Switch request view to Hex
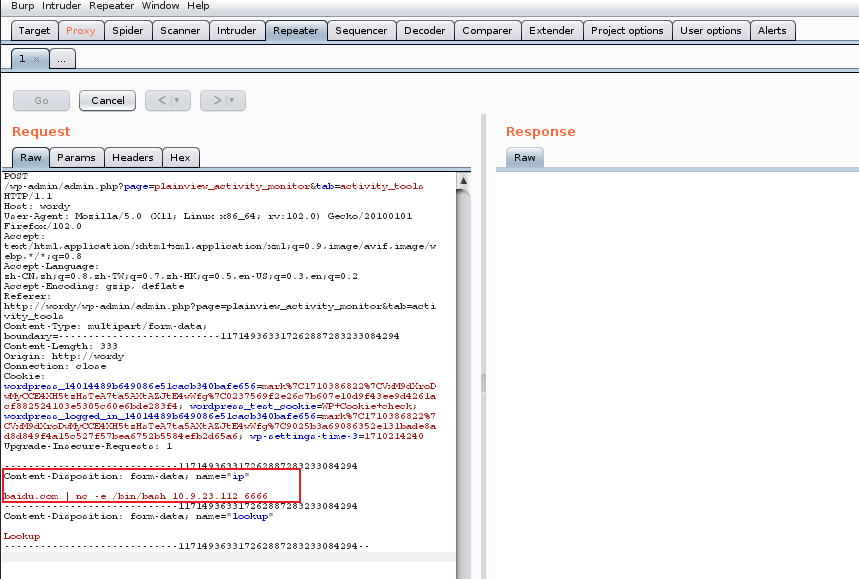The height and width of the screenshot is (579, 859). (x=180, y=158)
